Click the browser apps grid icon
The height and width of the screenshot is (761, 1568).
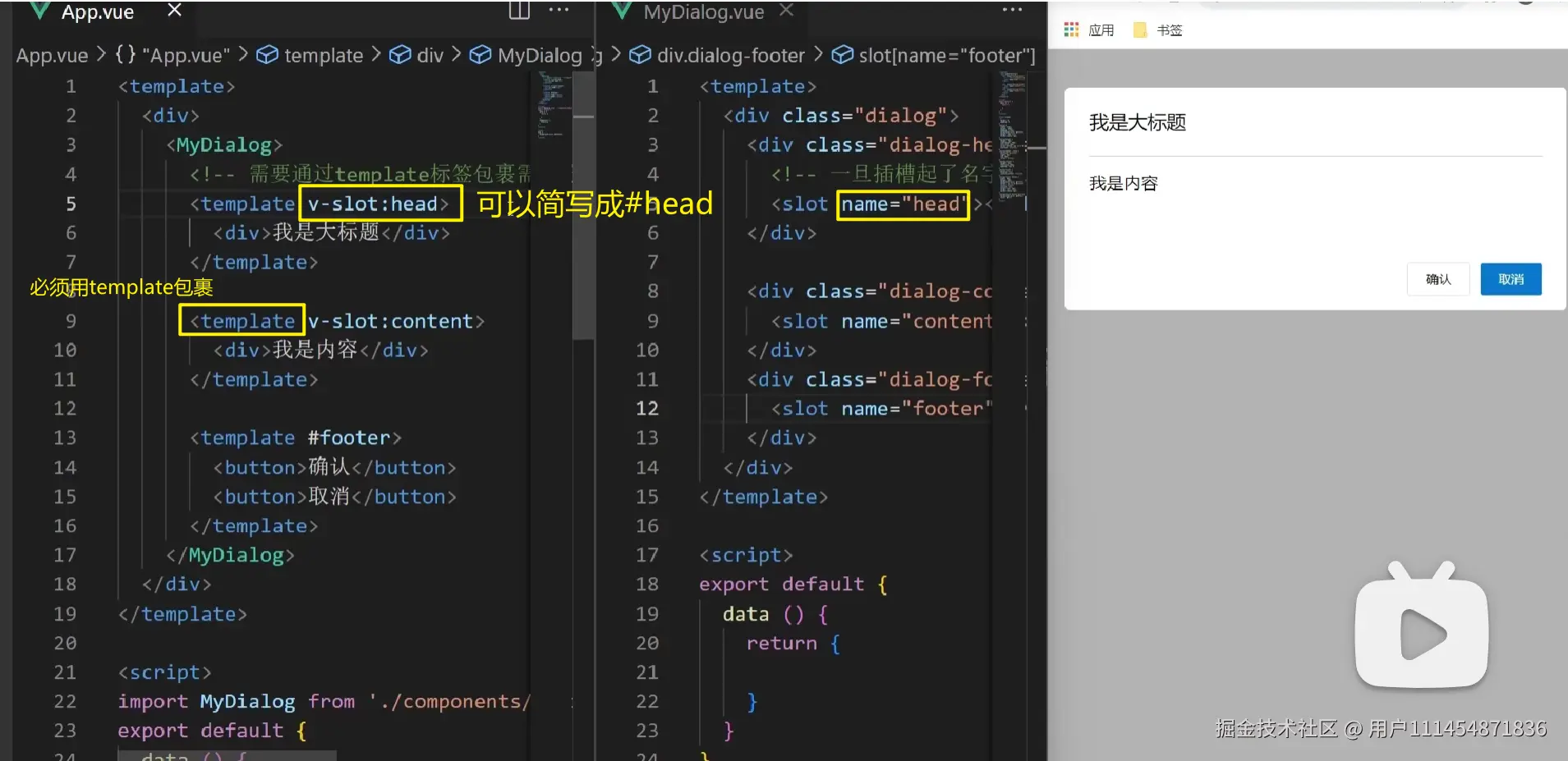pyautogui.click(x=1071, y=30)
